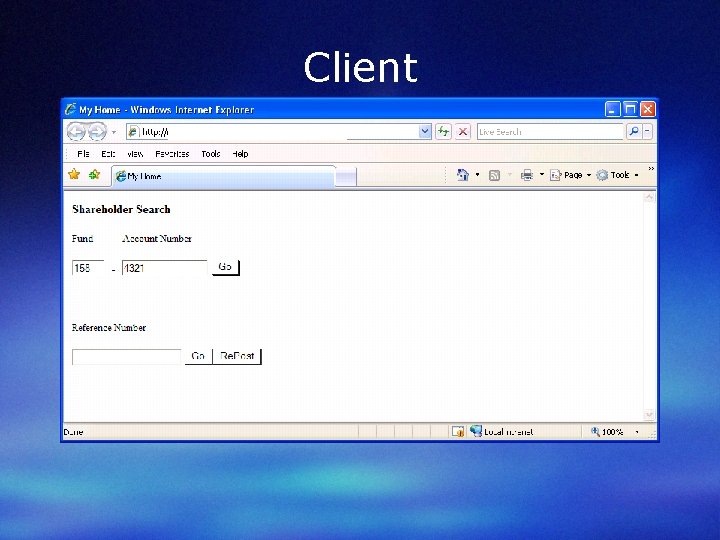720x540 pixels.
Task: Click the RSS feeds icon
Action: click(x=495, y=175)
